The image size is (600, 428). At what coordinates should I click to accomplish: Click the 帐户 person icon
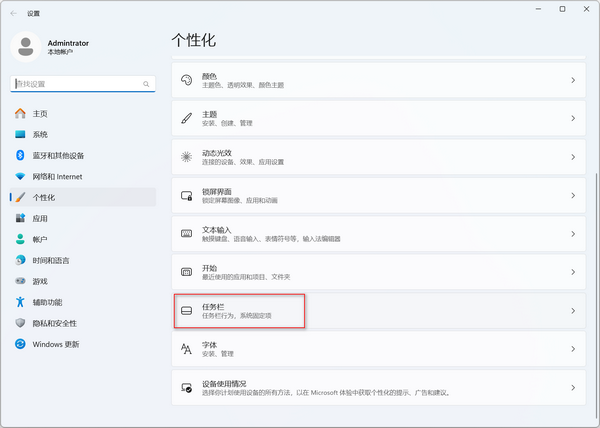click(20, 239)
